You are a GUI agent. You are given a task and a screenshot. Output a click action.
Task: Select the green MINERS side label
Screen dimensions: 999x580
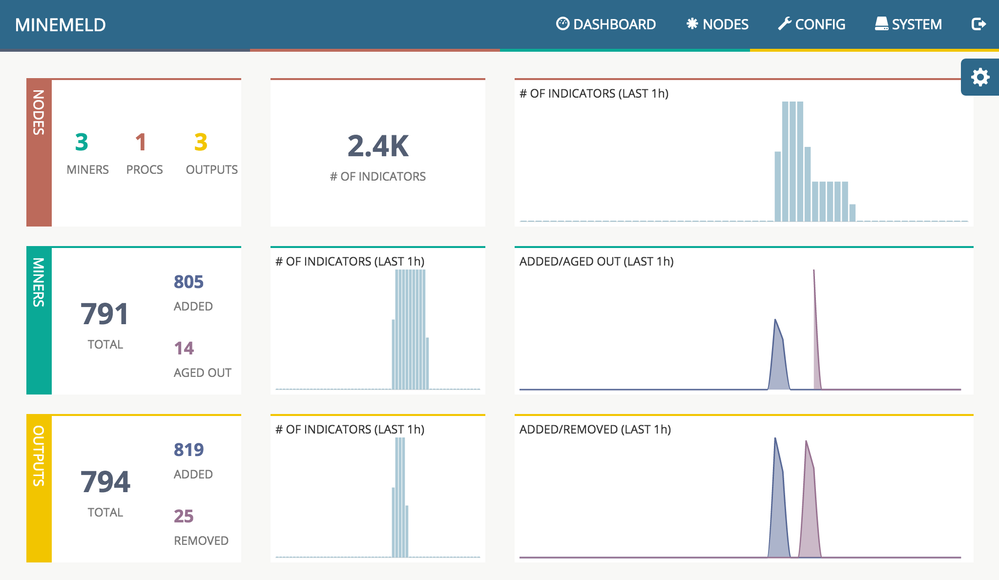click(x=39, y=321)
